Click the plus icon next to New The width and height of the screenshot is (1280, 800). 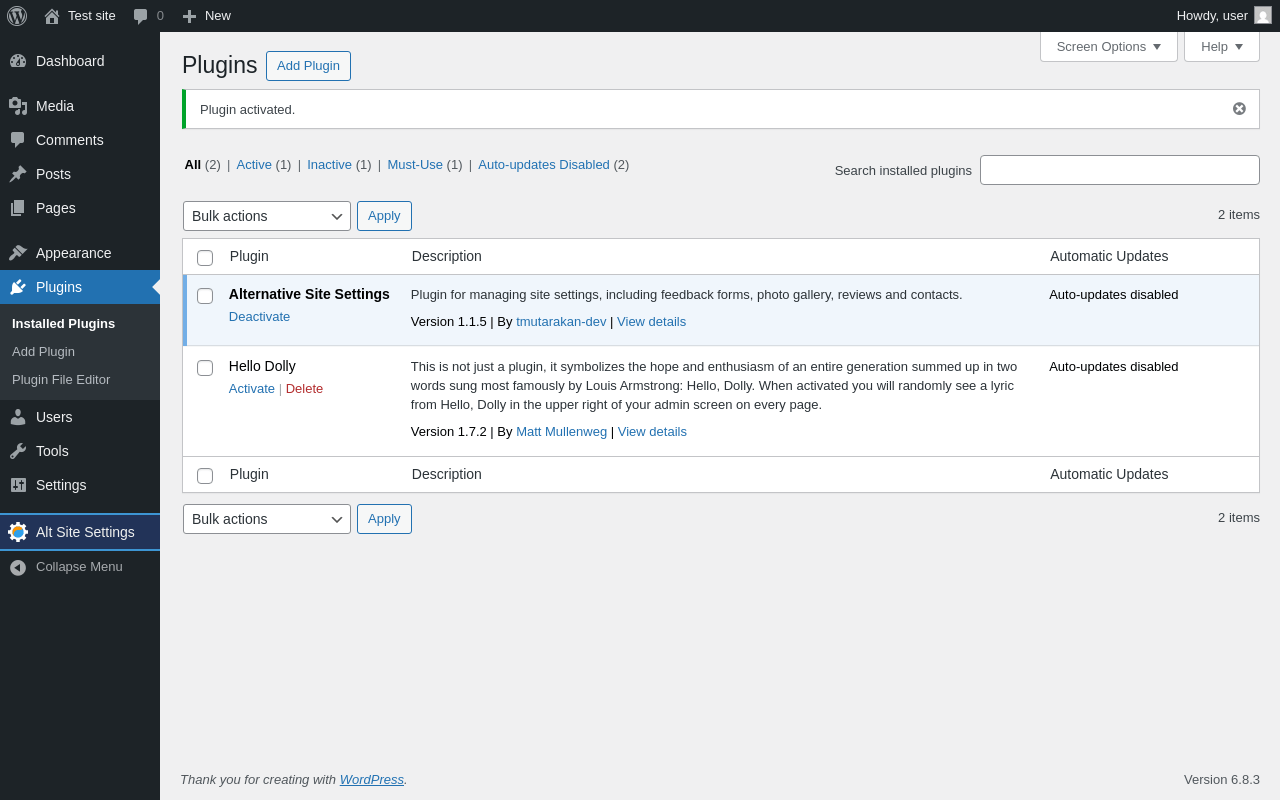pos(189,16)
